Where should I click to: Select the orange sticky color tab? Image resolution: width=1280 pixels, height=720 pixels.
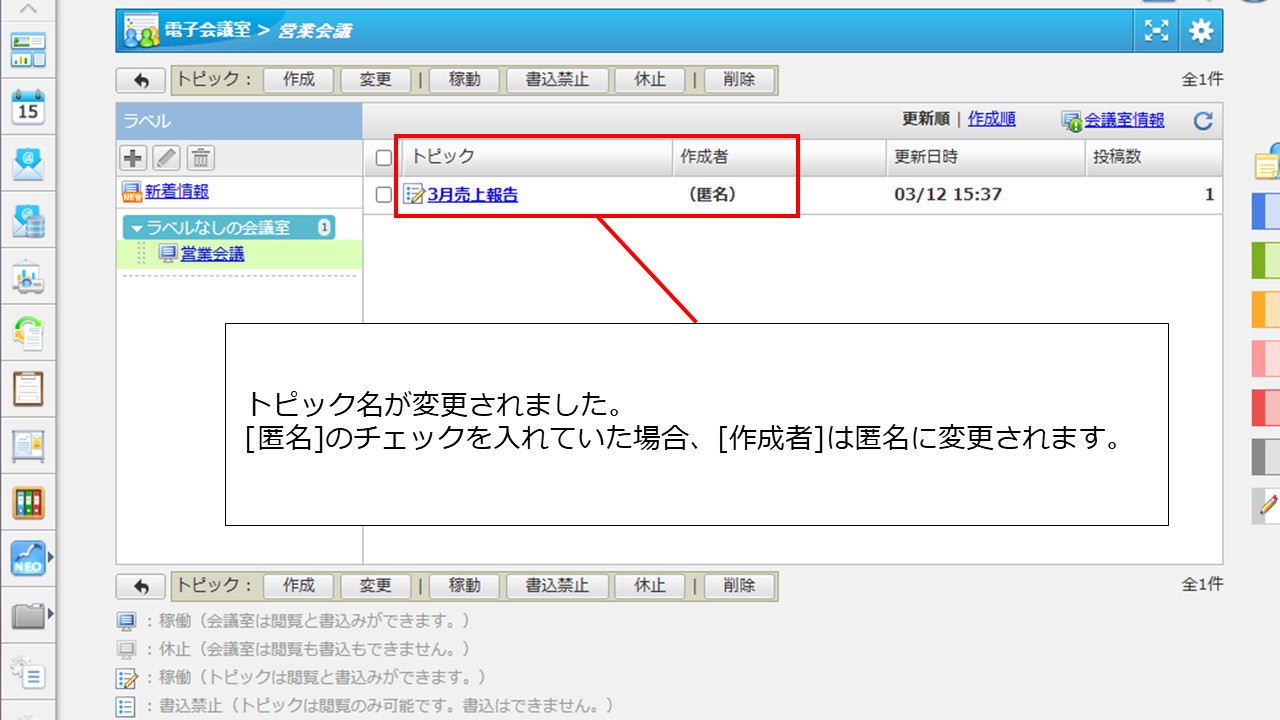[1267, 309]
